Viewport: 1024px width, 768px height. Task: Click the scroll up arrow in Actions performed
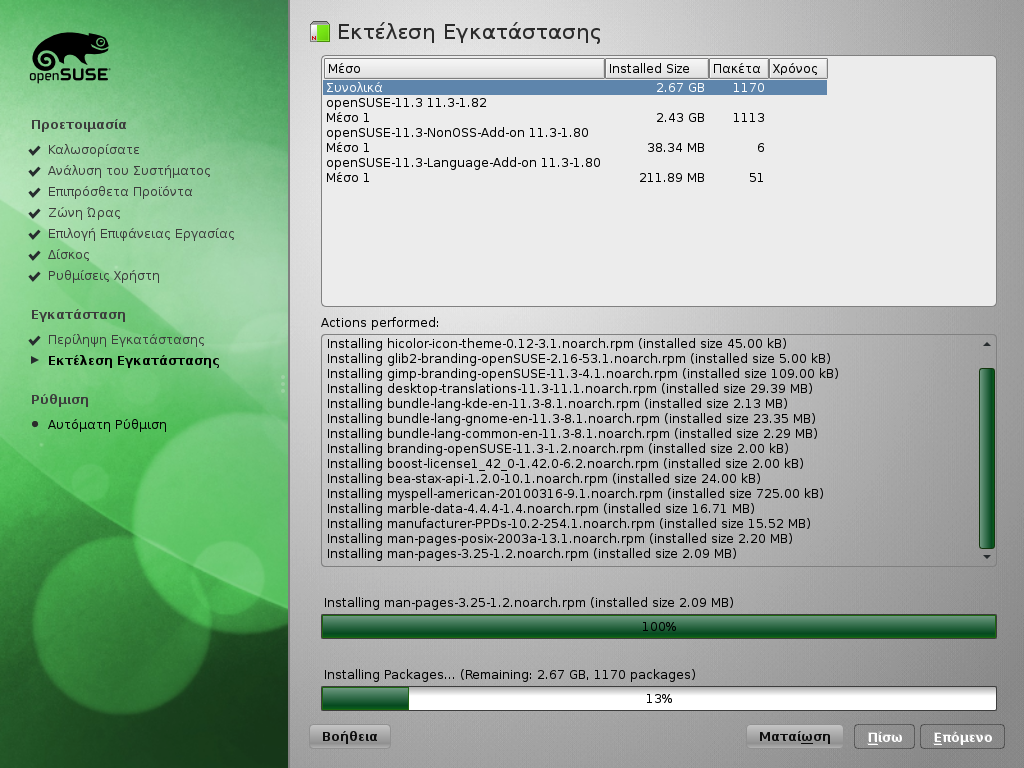click(987, 344)
